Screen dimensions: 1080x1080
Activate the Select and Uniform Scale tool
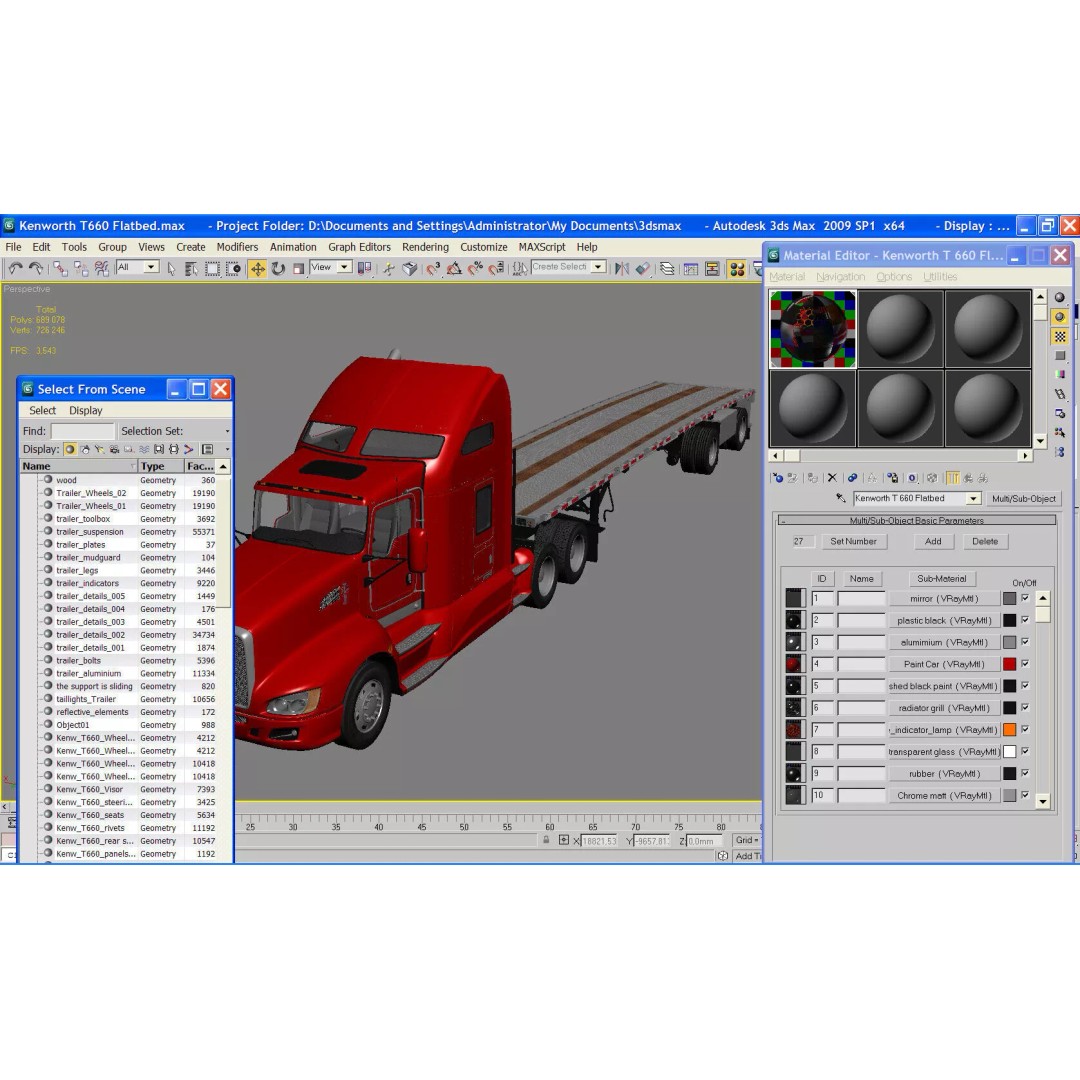[298, 269]
